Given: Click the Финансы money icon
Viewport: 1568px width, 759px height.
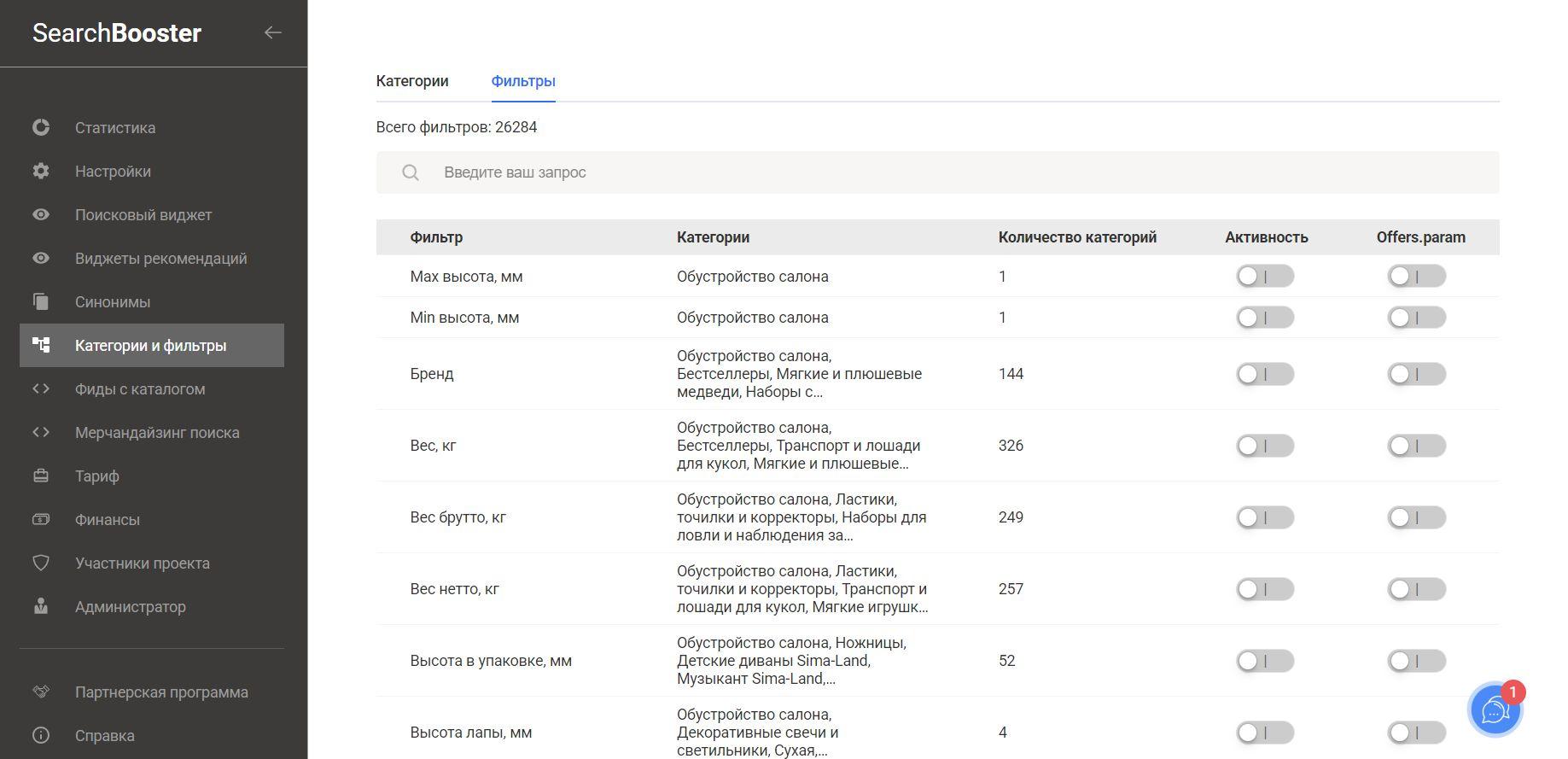Looking at the screenshot, I should (41, 519).
